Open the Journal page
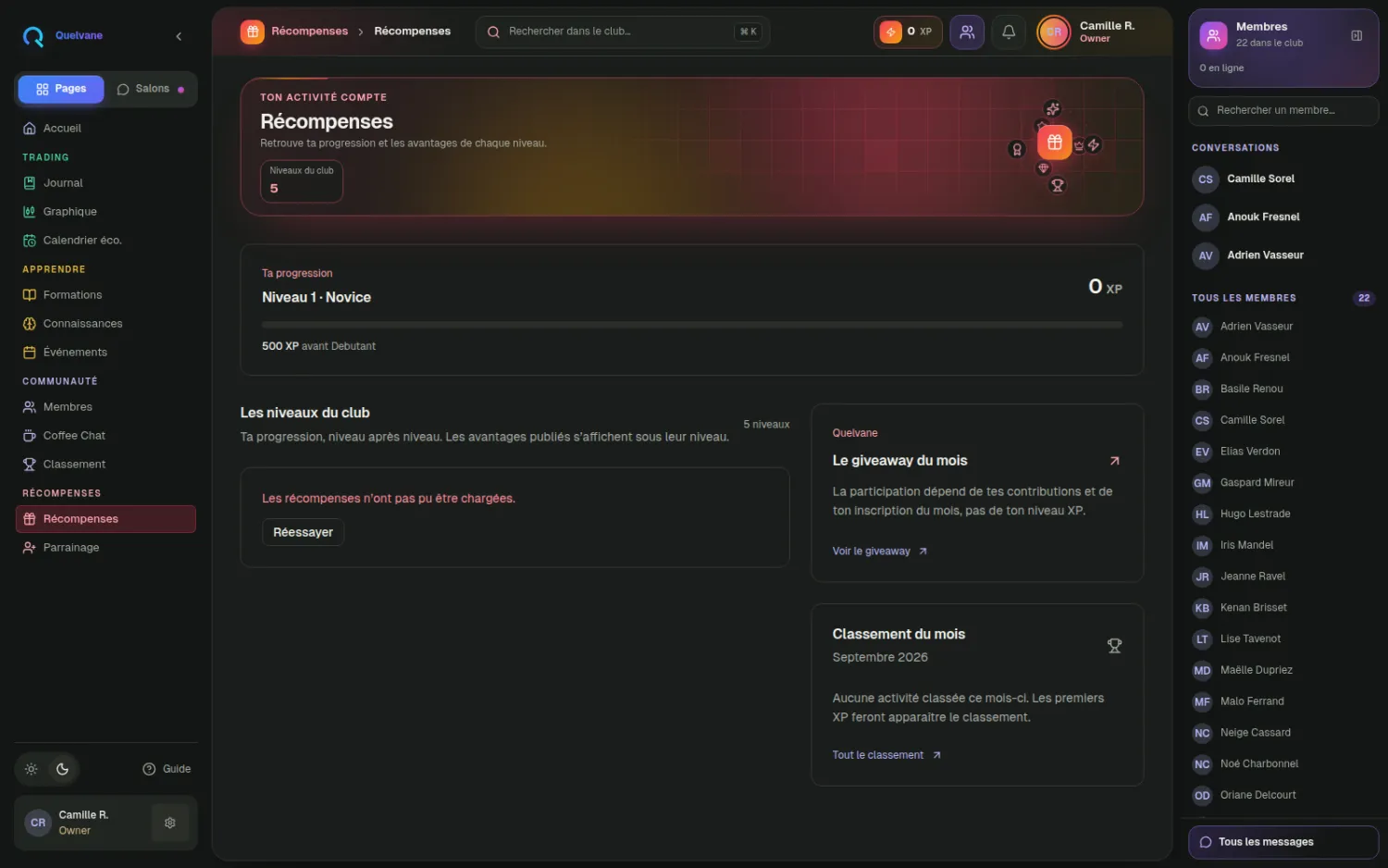The height and width of the screenshot is (868, 1388). [105, 183]
